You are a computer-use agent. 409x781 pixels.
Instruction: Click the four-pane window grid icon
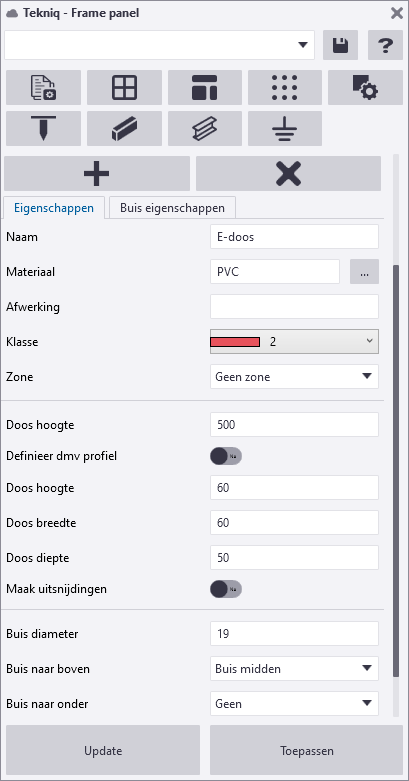(125, 88)
